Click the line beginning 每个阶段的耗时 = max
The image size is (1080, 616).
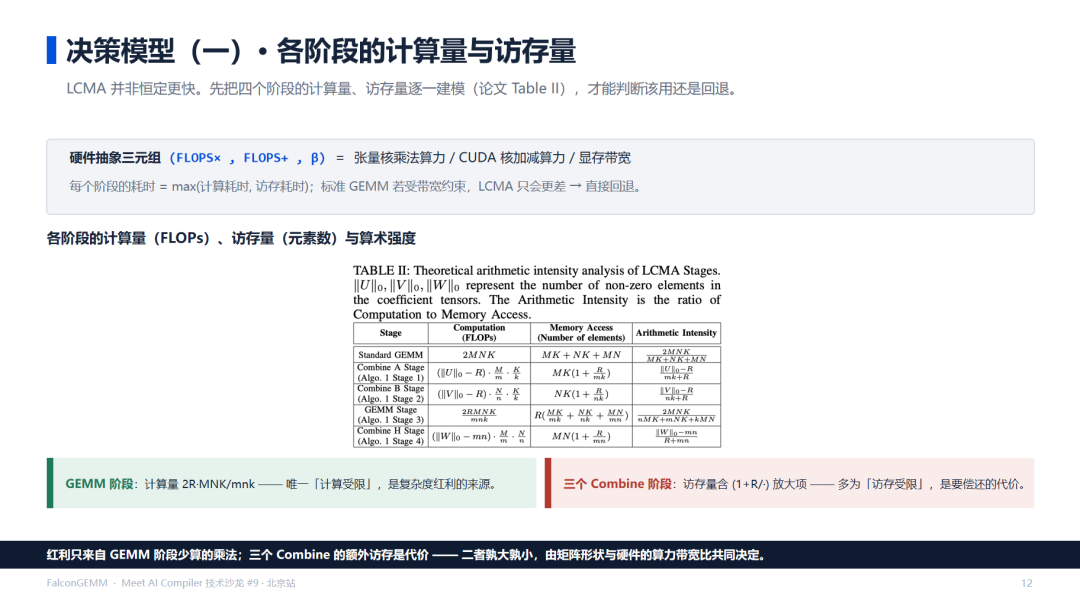click(356, 186)
